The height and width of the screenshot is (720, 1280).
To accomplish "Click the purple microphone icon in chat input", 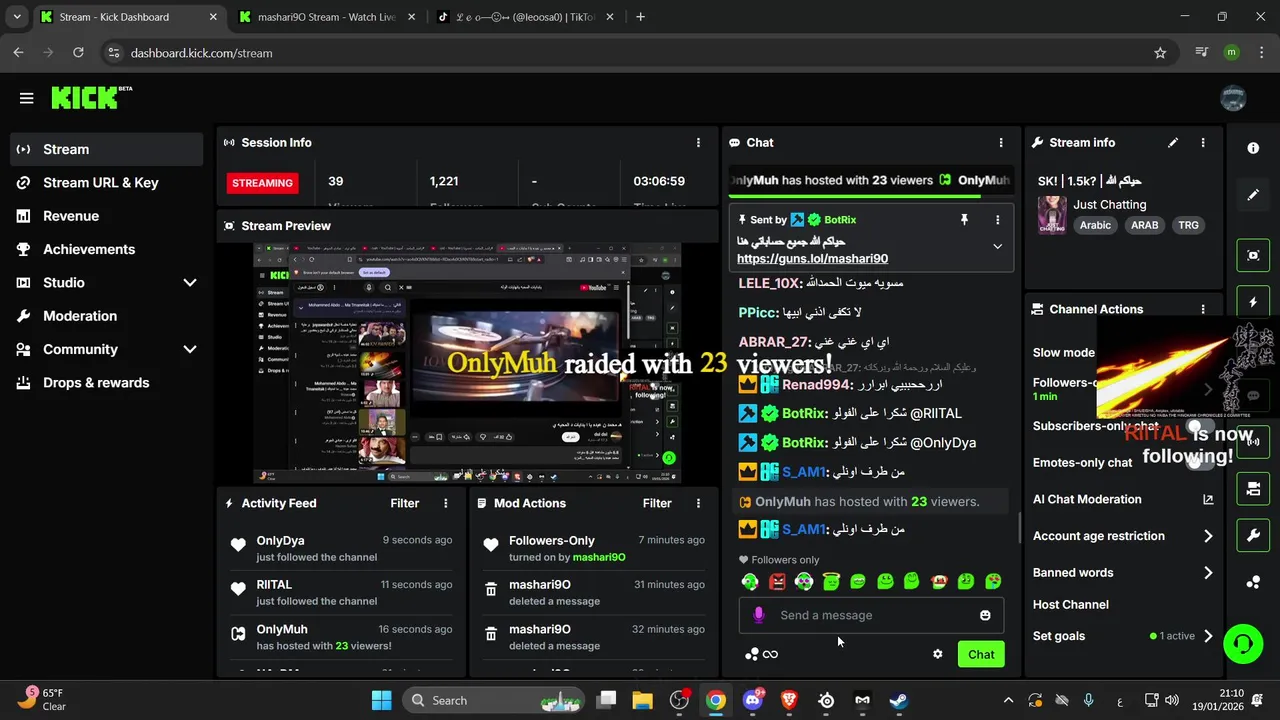I will [758, 615].
